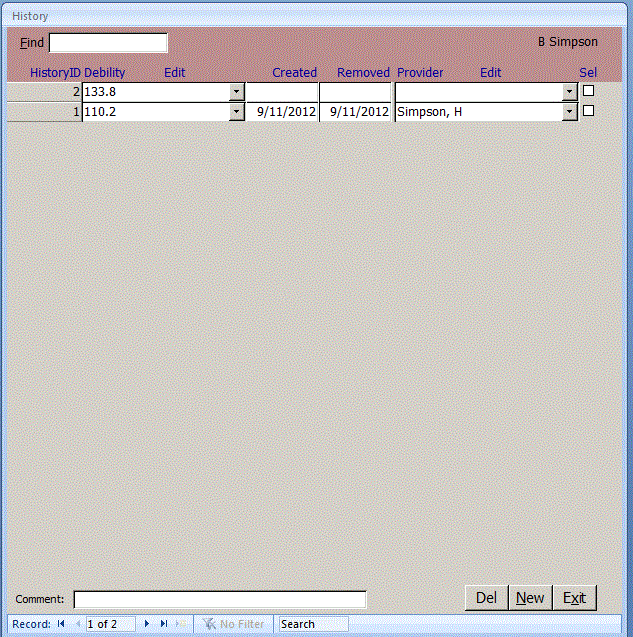
Task: Click the Removed column header
Action: click(x=363, y=73)
